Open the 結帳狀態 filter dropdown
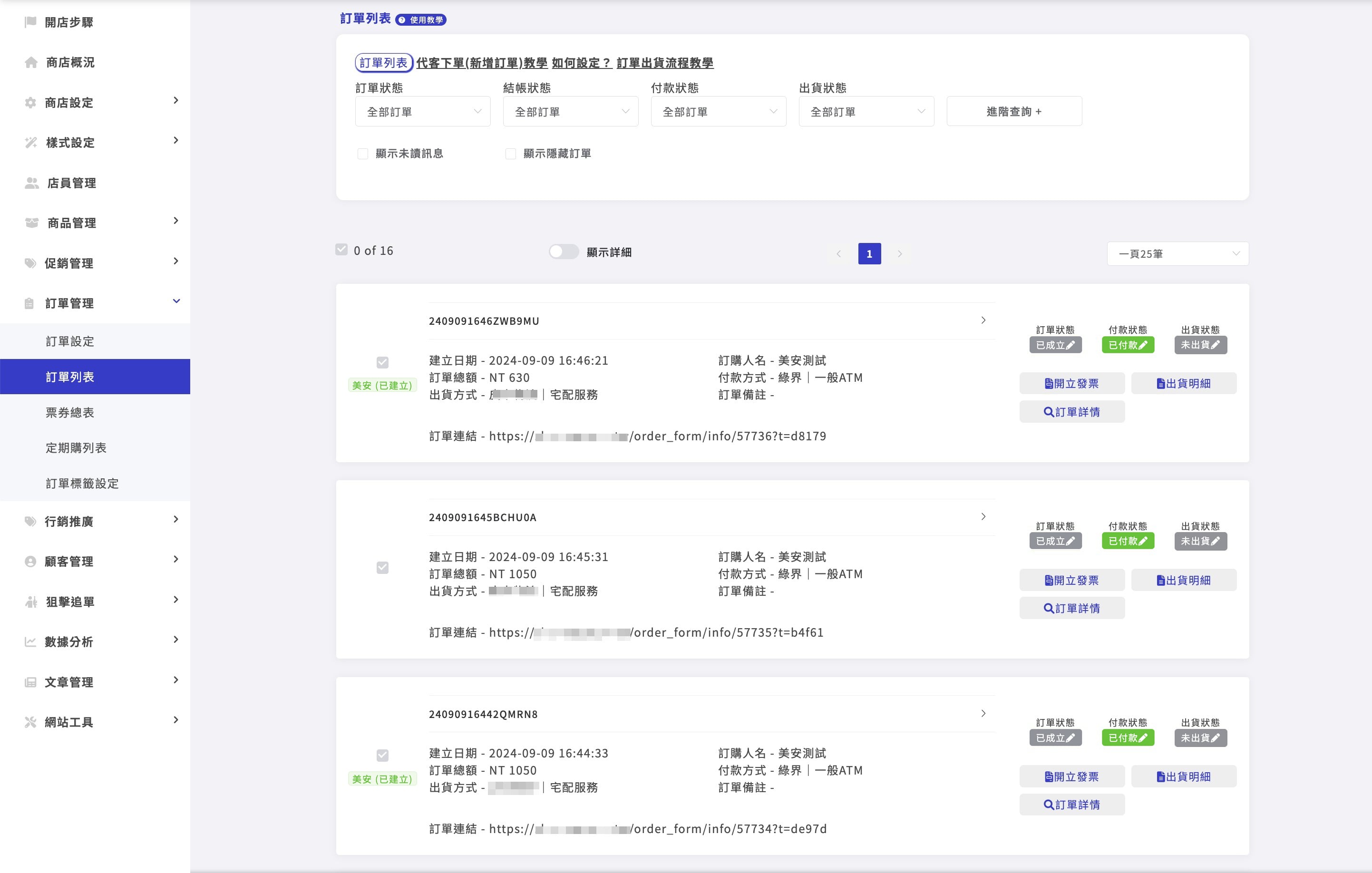Screen dimensions: 1372x873 pos(570,112)
